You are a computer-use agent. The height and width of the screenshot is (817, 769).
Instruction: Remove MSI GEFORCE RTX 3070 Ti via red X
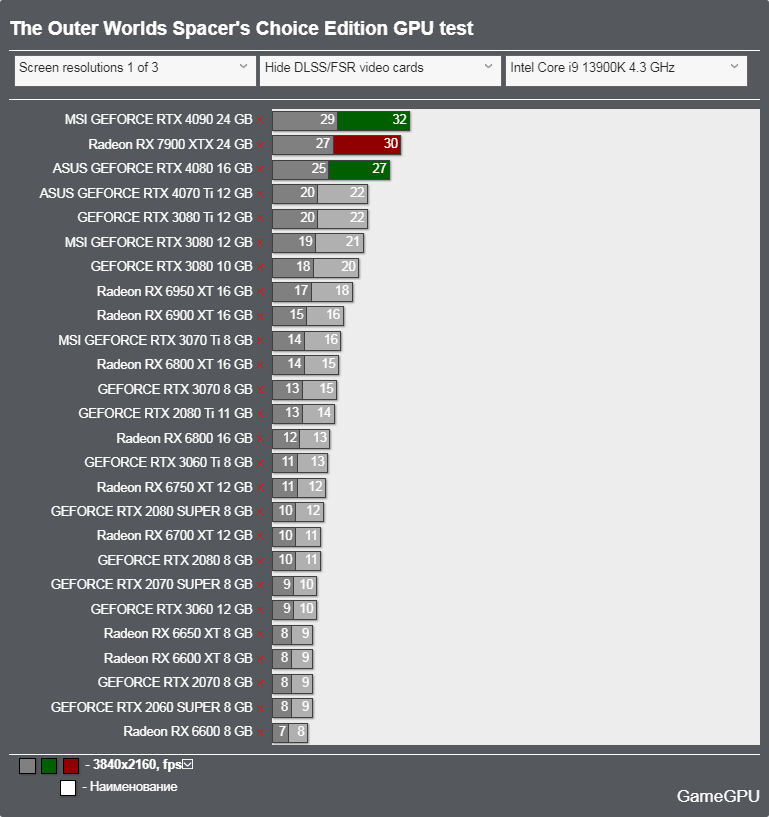(x=260, y=341)
